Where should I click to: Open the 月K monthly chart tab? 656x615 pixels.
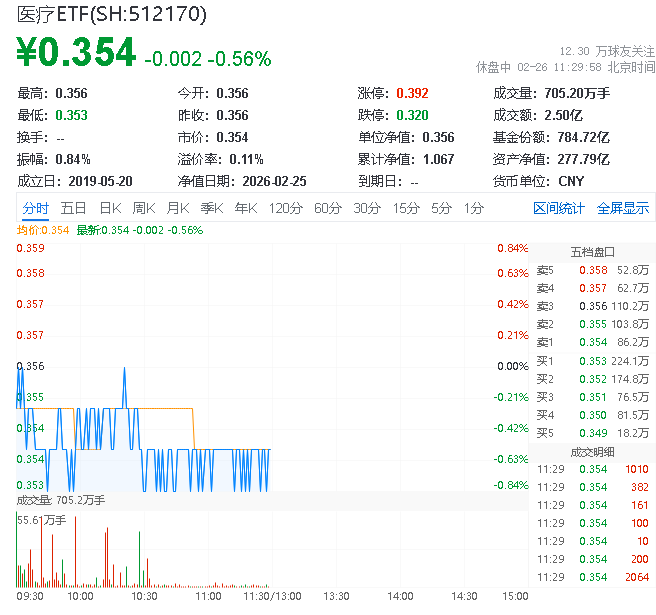[x=177, y=208]
